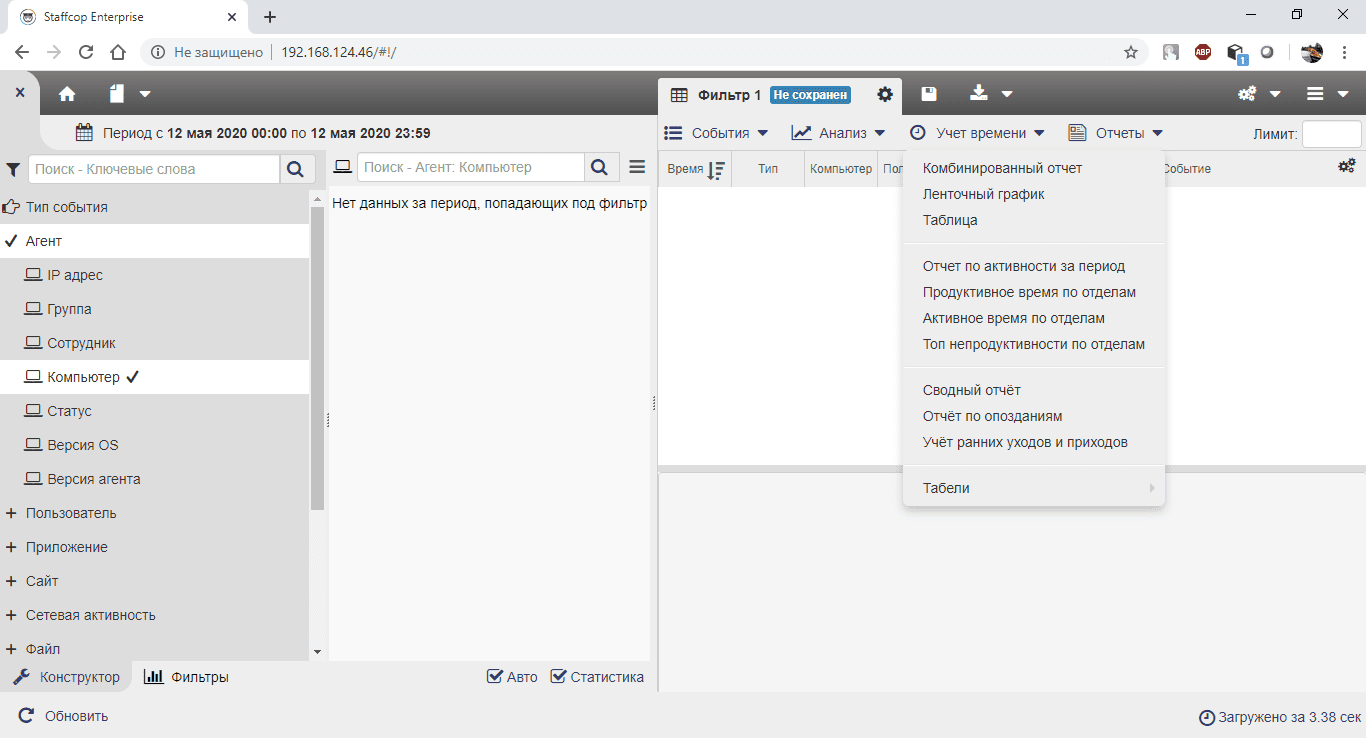Screen dimensions: 1366x738
Task: Open the gears administration menu
Action: click(x=1259, y=94)
